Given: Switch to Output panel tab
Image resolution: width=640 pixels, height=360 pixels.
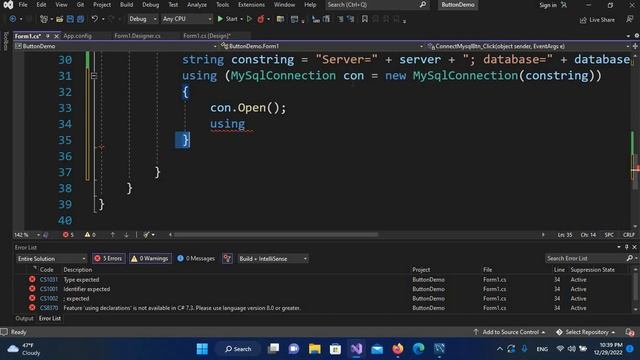Looking at the screenshot, I should click(x=24, y=318).
